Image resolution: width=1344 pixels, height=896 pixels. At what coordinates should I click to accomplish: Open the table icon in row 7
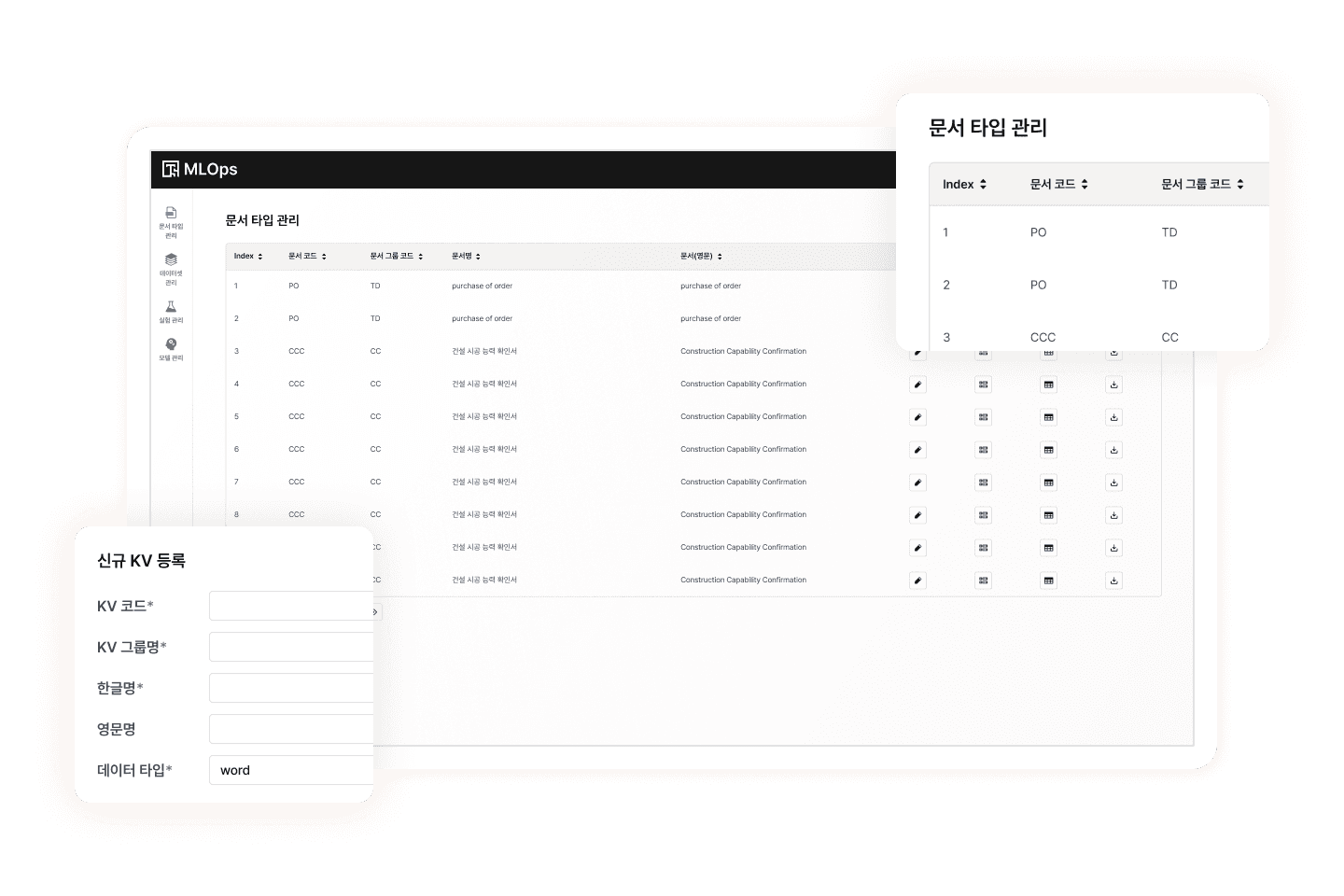pos(1048,483)
